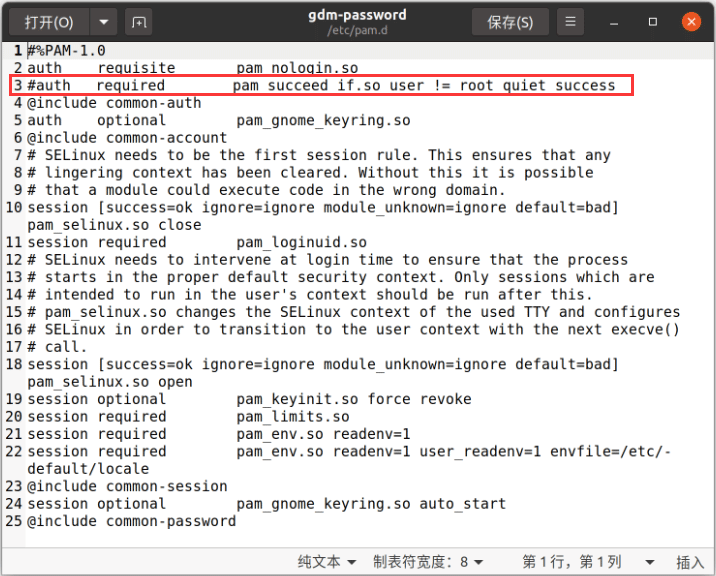The height and width of the screenshot is (576, 716).
Task: Click the #%PAM-1.0 first line
Action: click(66, 50)
